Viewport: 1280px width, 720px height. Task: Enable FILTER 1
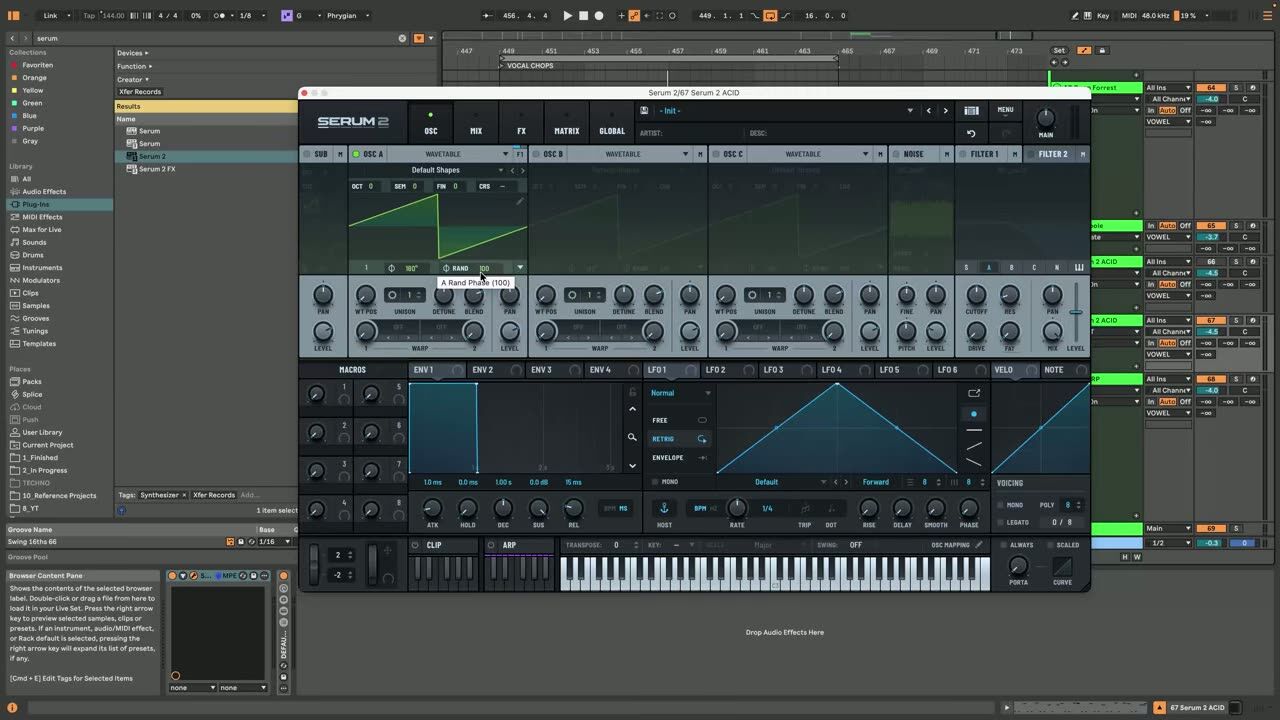(963, 154)
